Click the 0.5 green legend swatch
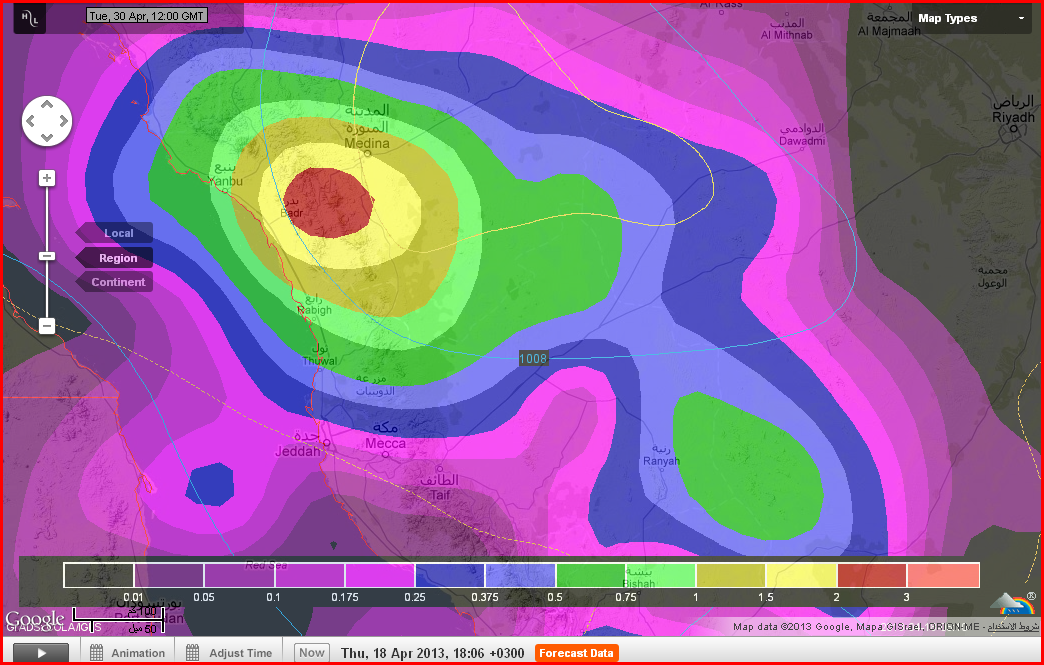This screenshot has width=1044, height=665. (x=590, y=575)
